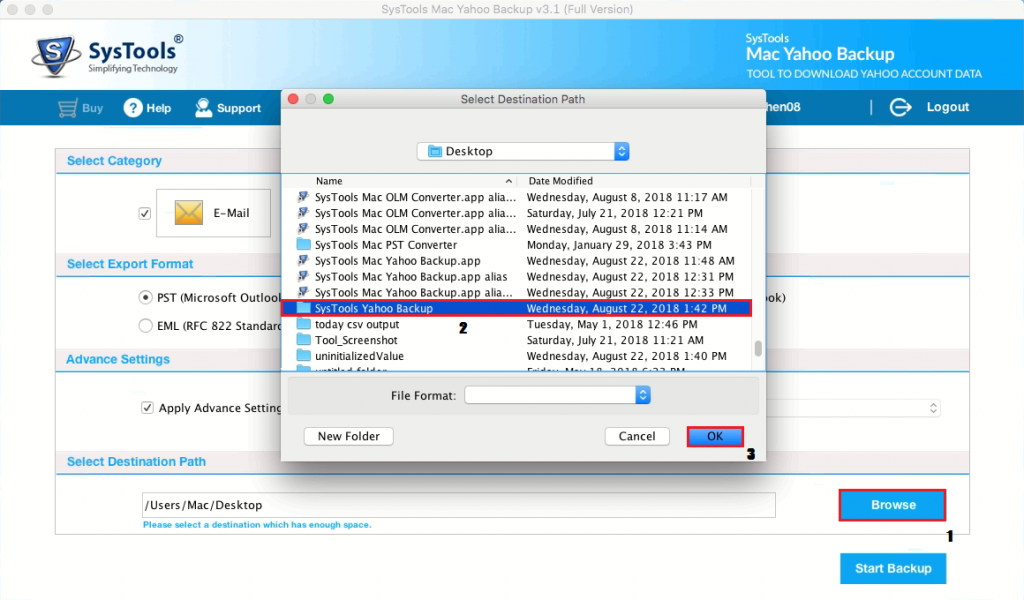
Task: Click the SysTools Mac PST Converter folder icon
Action: tap(303, 245)
